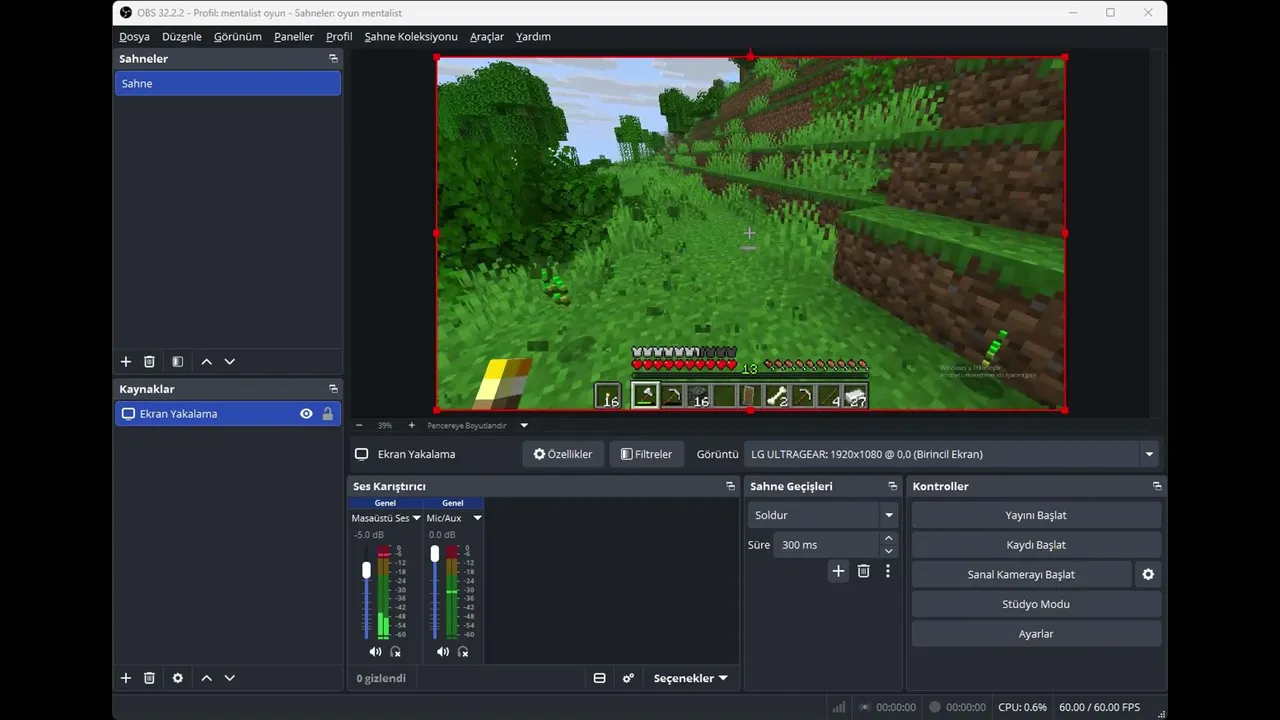Increase transition Süre with up arrow

coord(888,539)
